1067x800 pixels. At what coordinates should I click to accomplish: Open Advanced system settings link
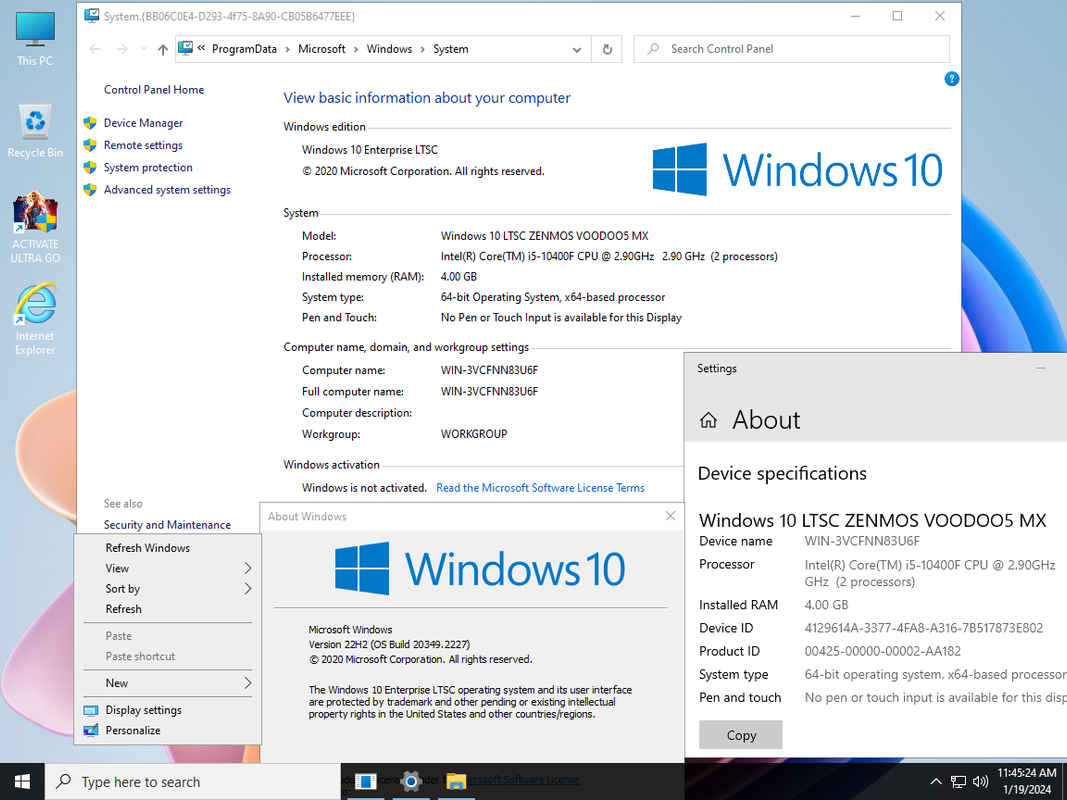pyautogui.click(x=167, y=190)
